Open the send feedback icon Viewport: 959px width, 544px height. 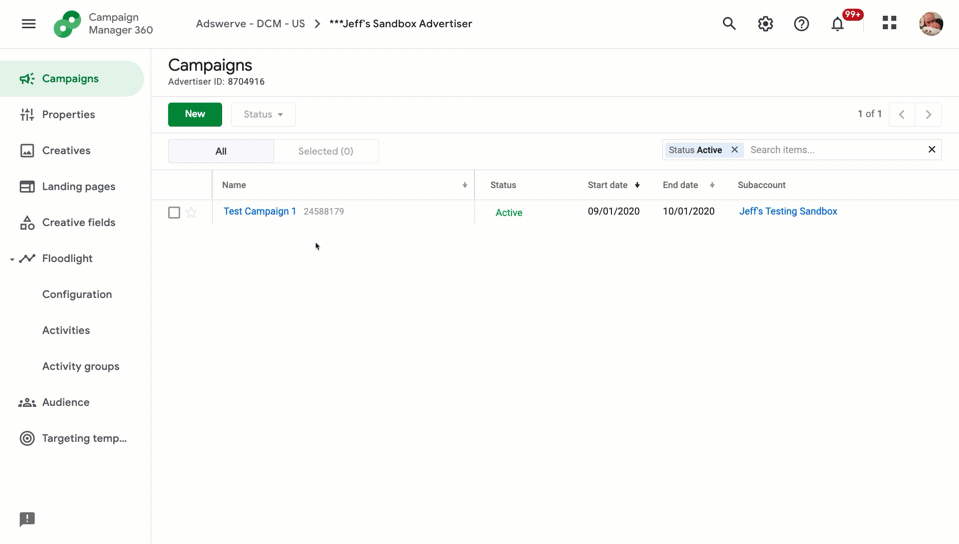[27, 519]
